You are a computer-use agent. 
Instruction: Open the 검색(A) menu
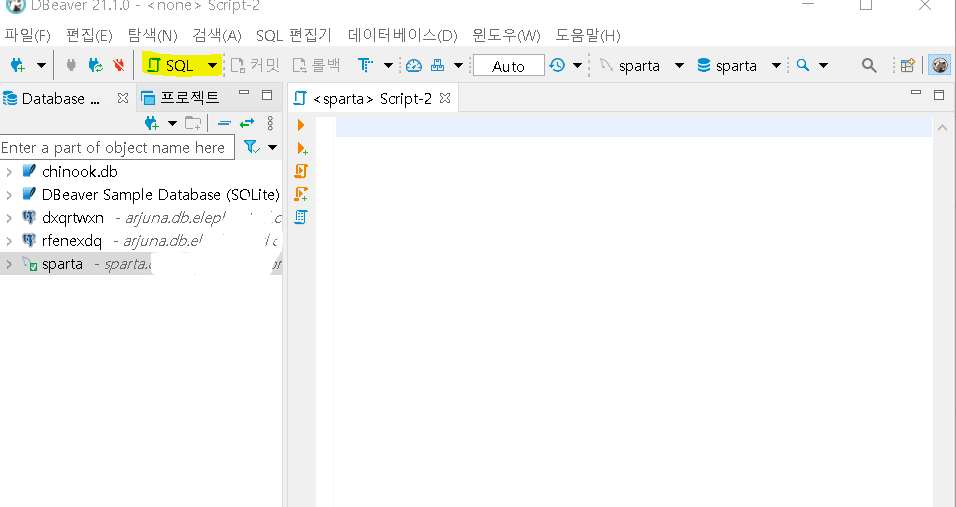216,35
